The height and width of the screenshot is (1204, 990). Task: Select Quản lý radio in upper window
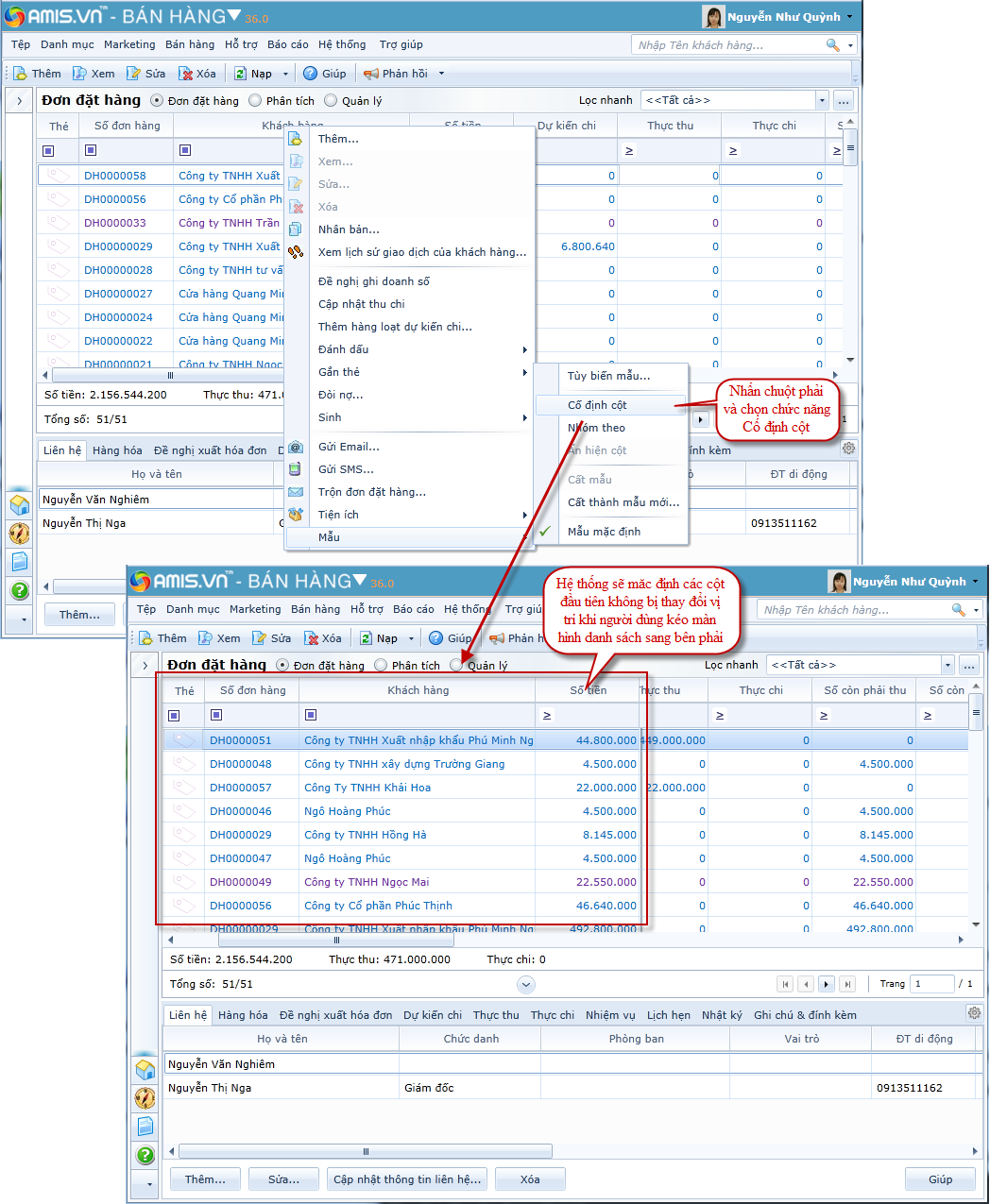pyautogui.click(x=331, y=101)
